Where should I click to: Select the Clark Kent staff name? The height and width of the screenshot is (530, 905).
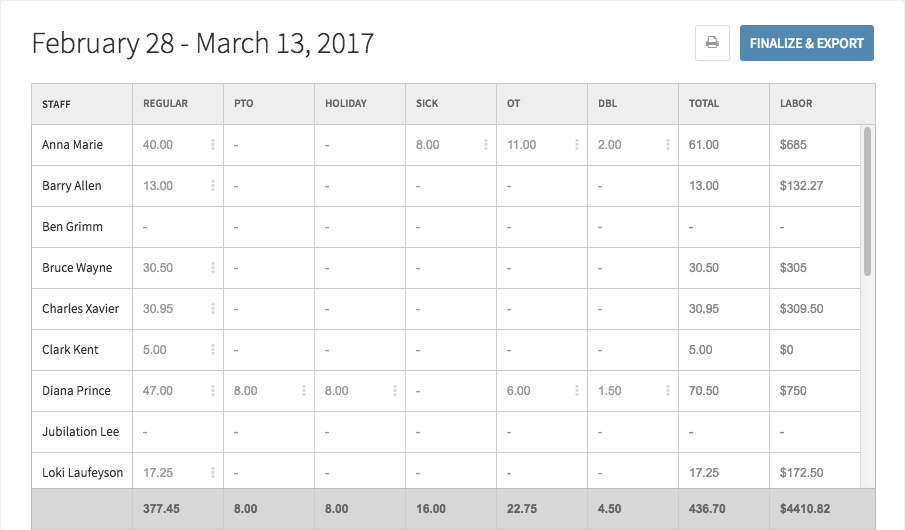pos(70,350)
